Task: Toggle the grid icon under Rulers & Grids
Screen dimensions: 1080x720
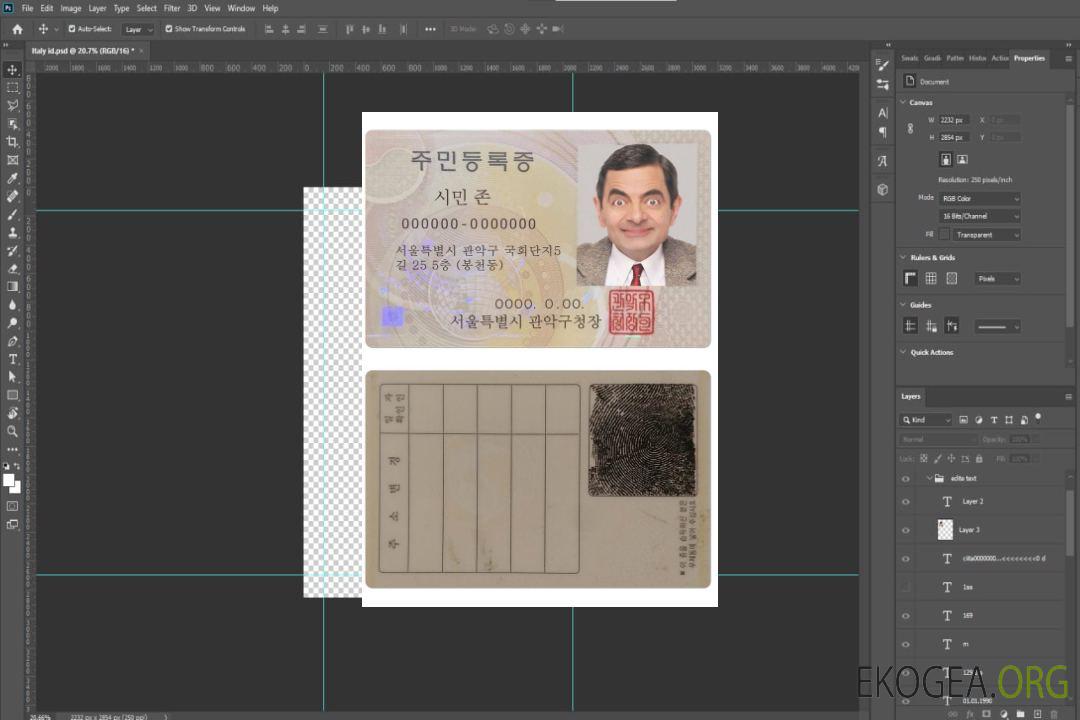Action: click(931, 279)
